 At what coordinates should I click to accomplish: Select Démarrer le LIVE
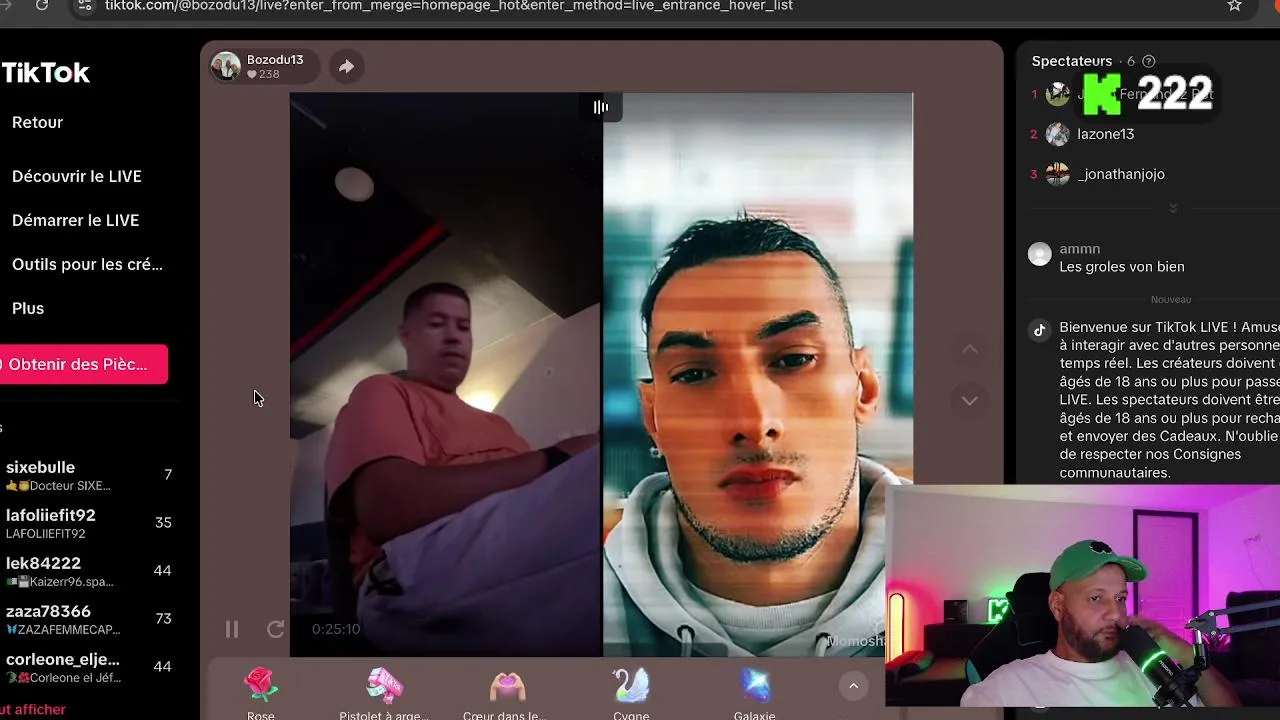[x=75, y=220]
